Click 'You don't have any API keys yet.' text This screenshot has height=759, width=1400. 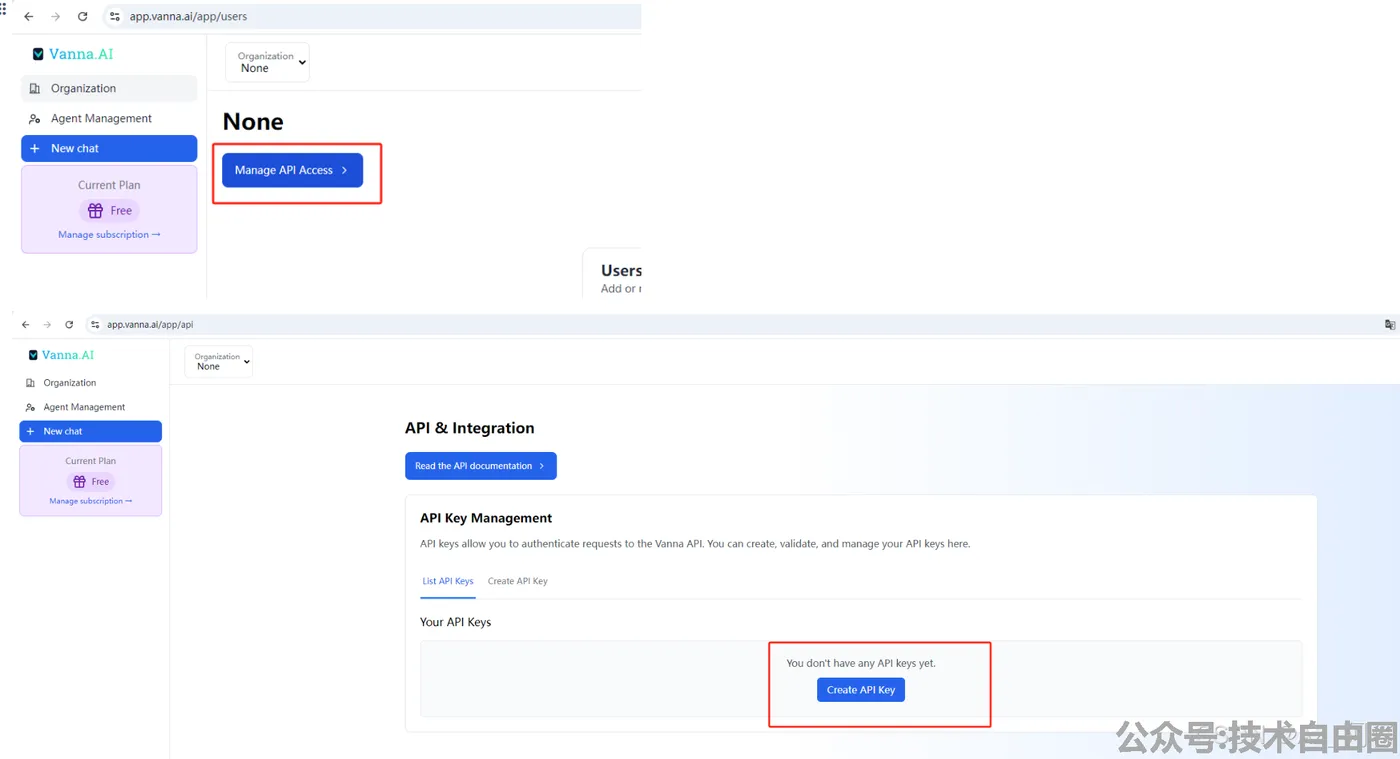(x=861, y=663)
